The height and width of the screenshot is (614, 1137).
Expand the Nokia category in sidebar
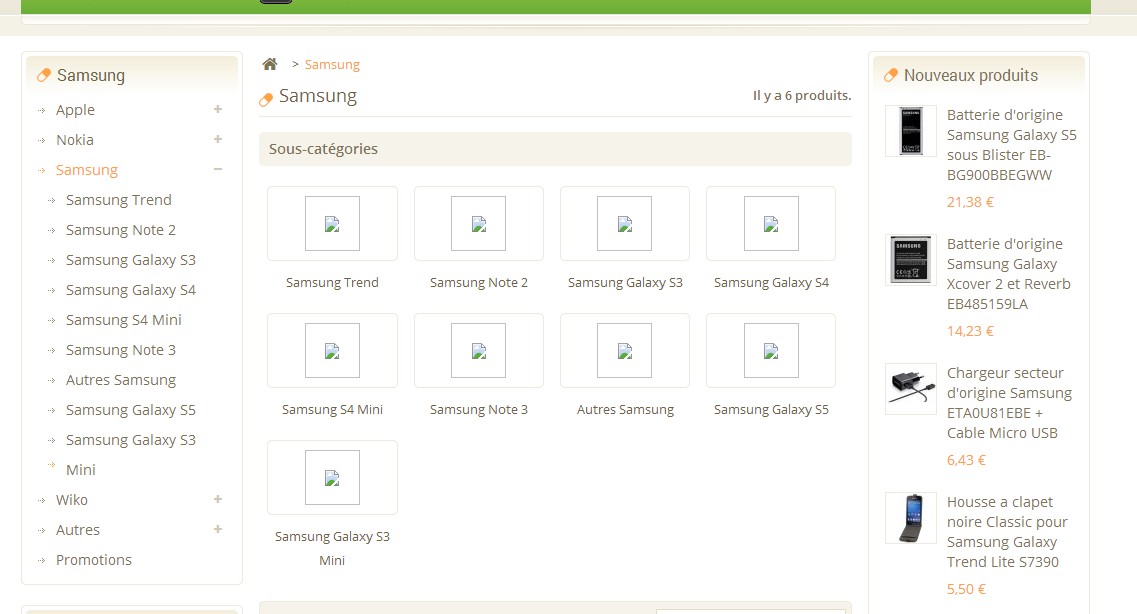(218, 139)
